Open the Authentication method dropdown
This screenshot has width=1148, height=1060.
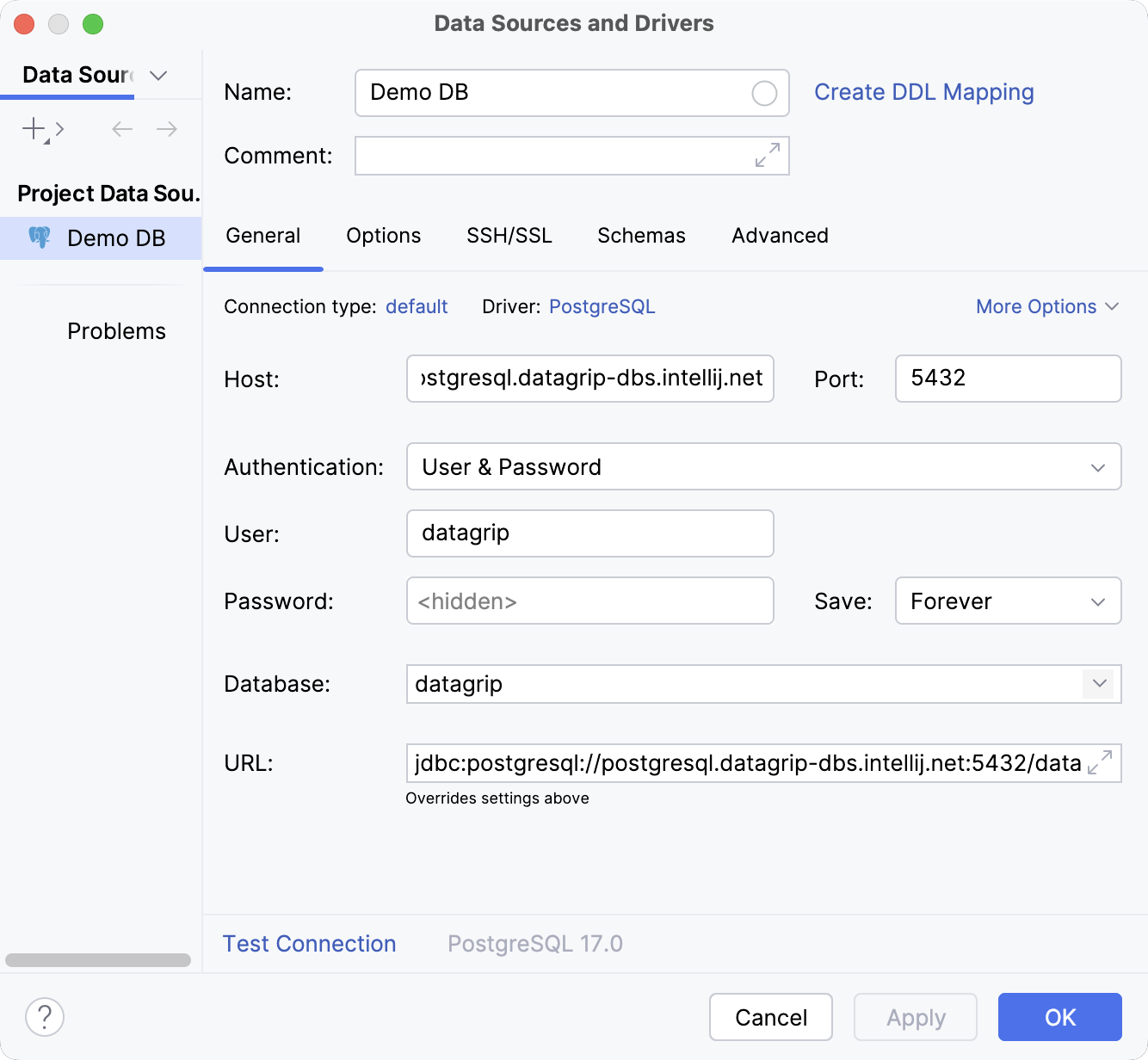pyautogui.click(x=1096, y=466)
